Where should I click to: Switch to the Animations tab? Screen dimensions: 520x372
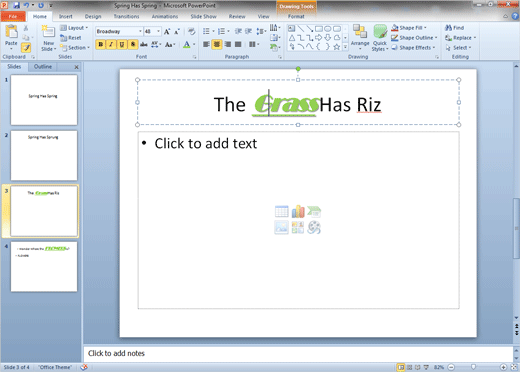pos(165,16)
